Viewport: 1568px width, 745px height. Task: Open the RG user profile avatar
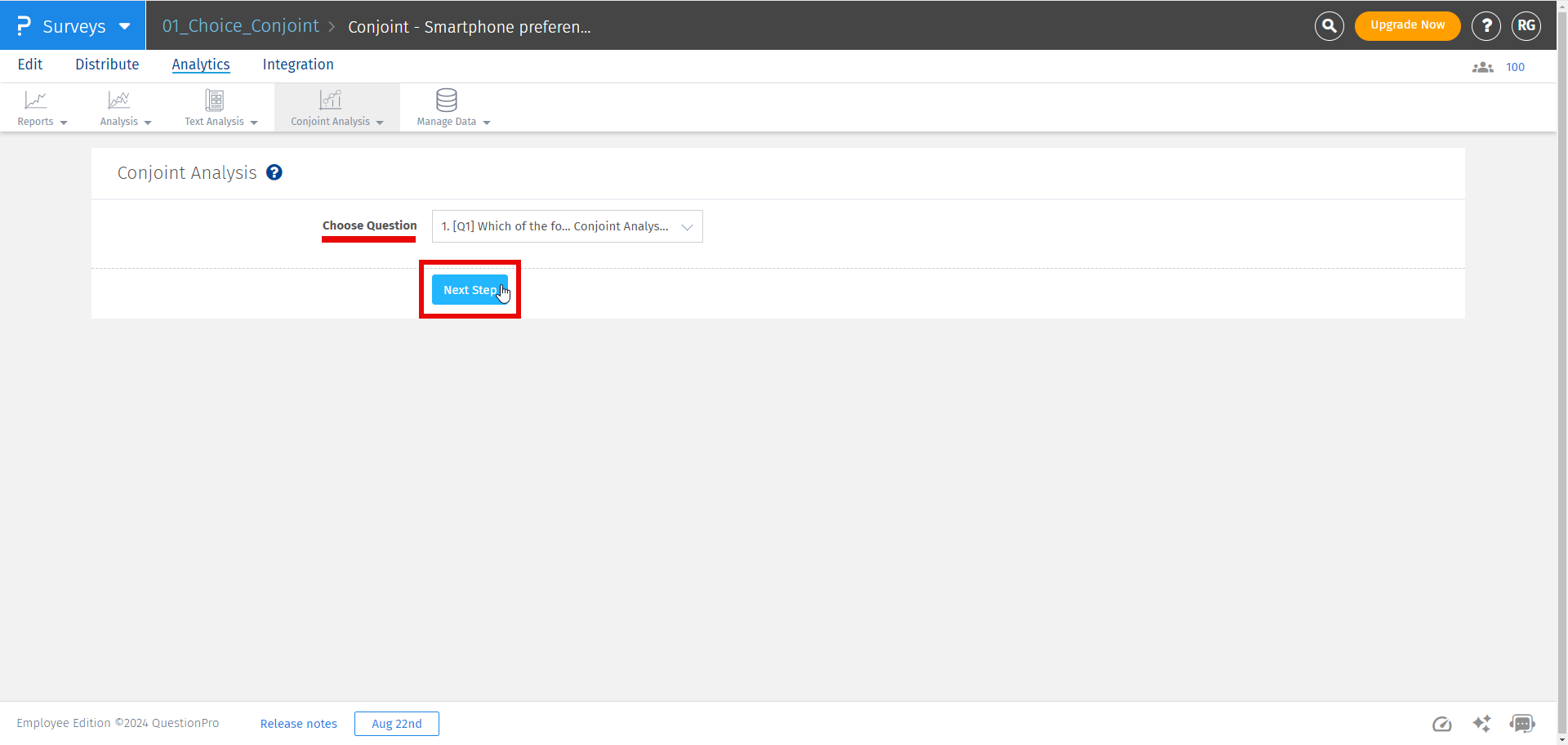click(x=1526, y=26)
